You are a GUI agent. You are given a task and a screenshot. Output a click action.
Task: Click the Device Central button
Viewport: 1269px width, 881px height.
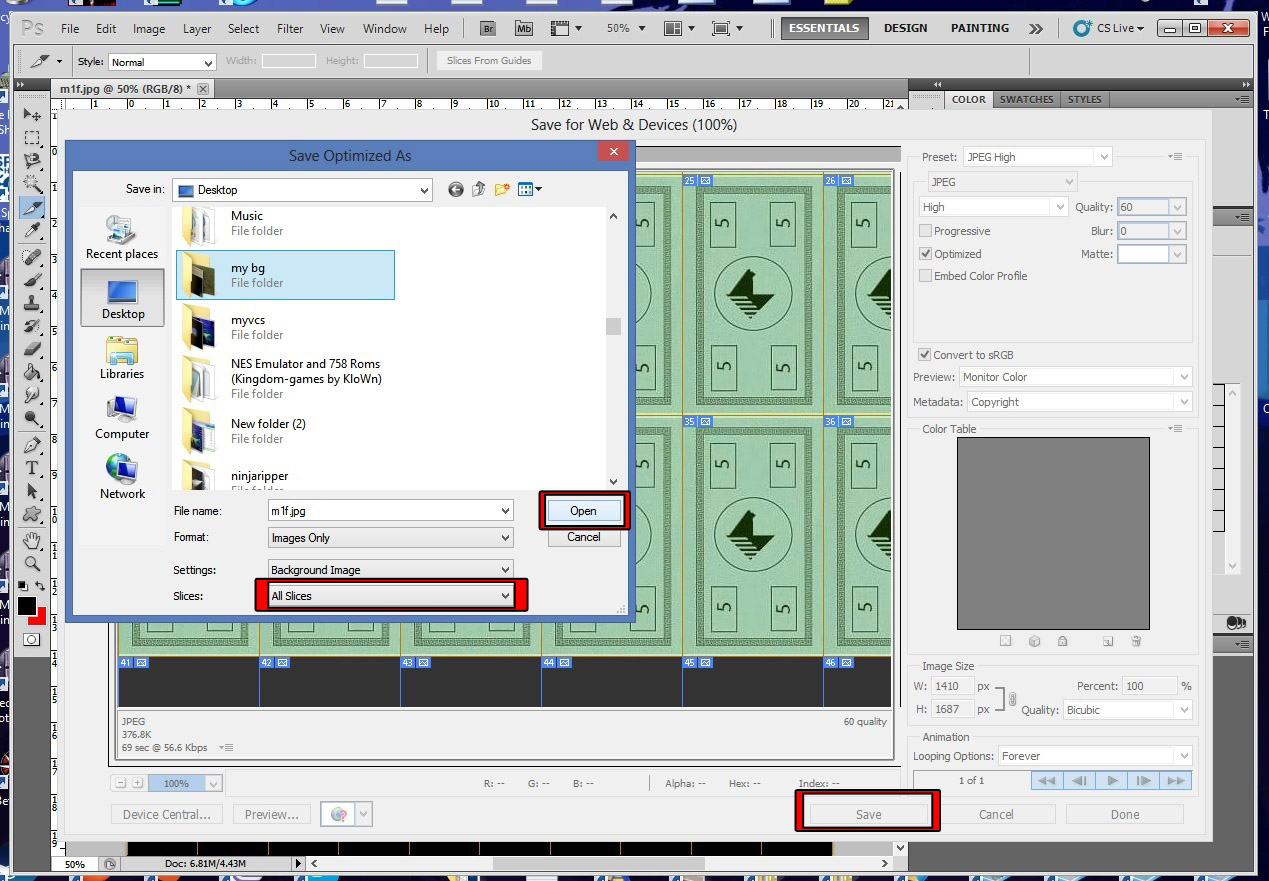tap(166, 814)
